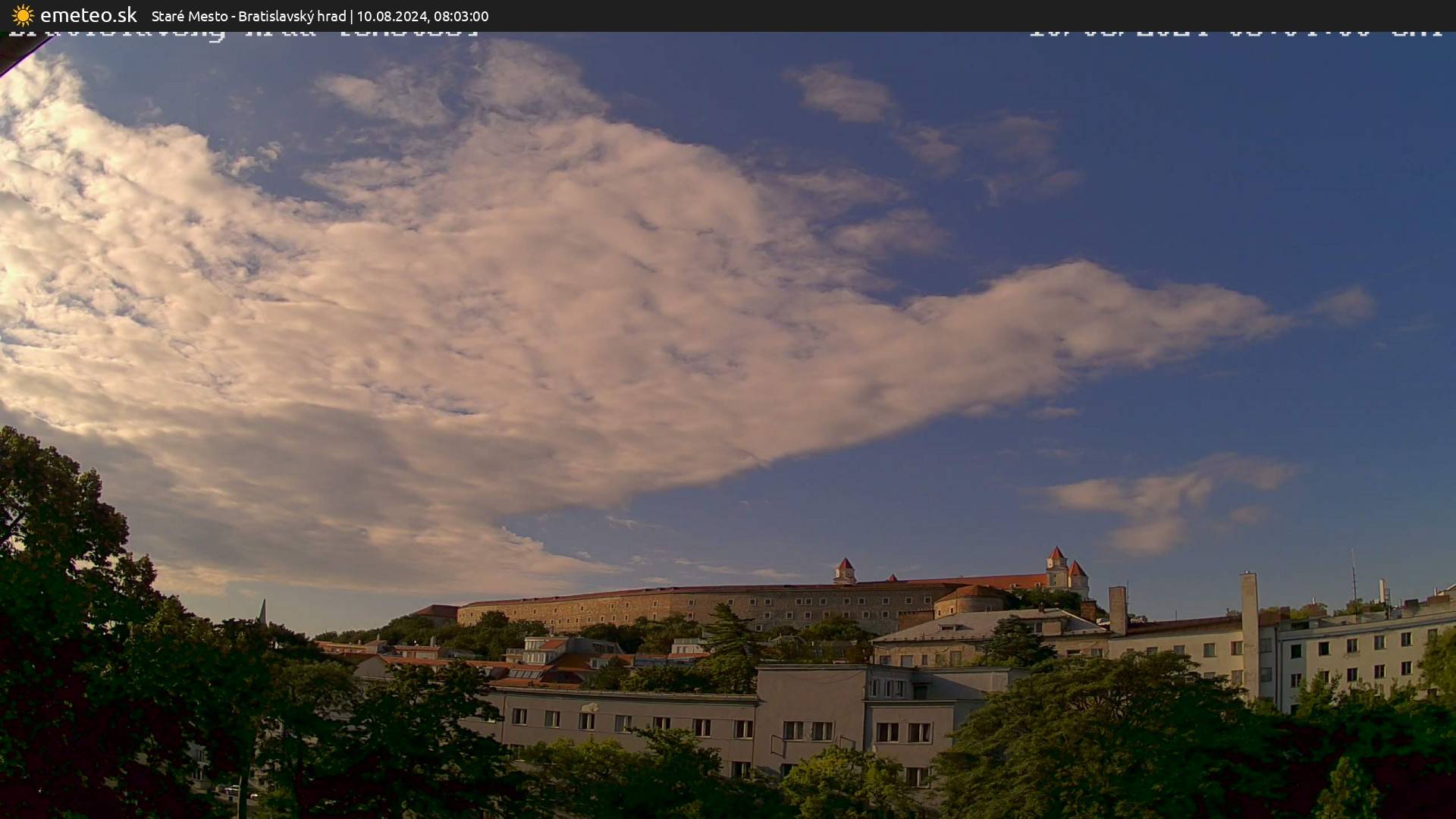Click the white multi-window building on right

(1365, 656)
